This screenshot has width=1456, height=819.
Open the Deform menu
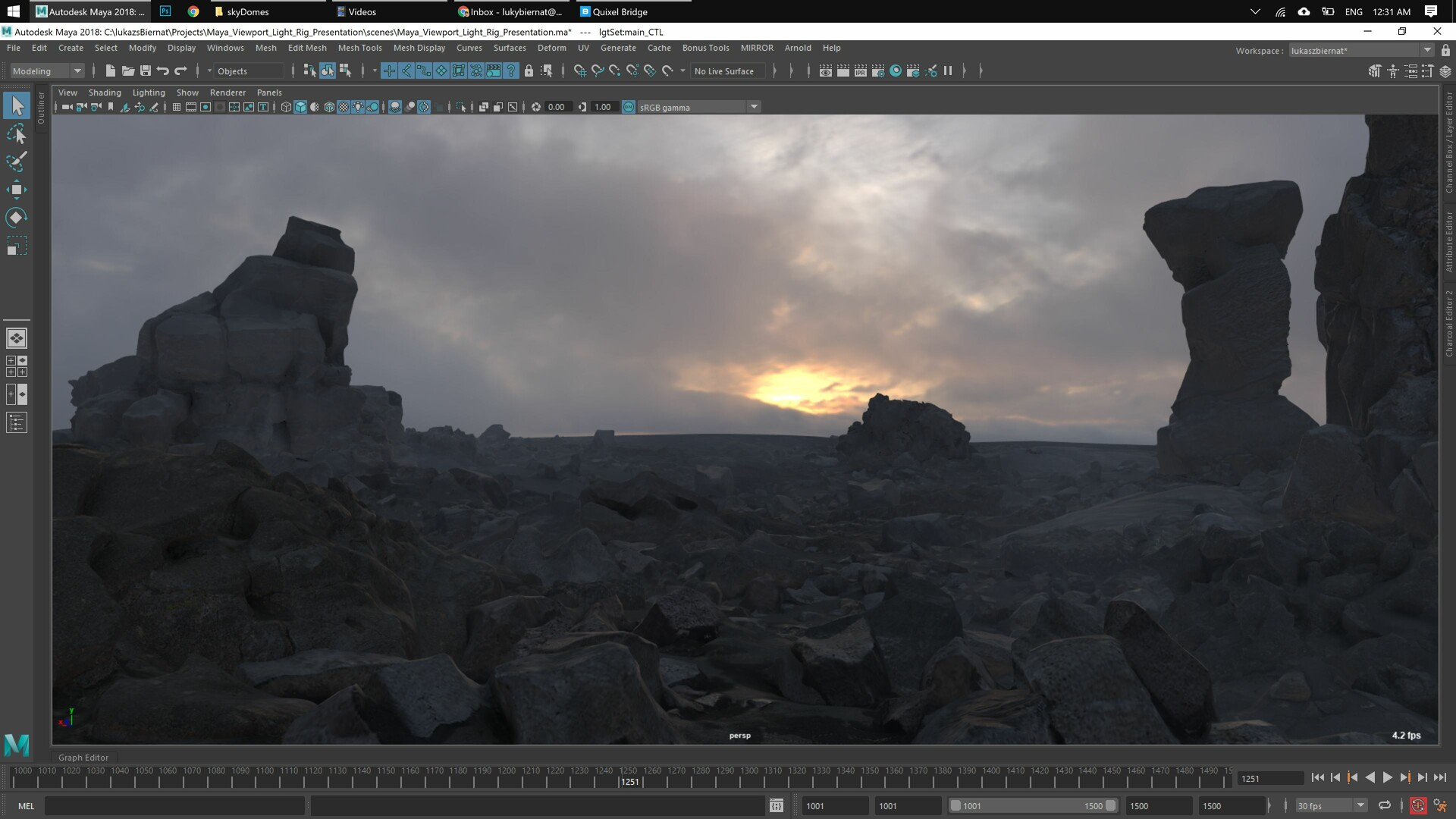click(x=551, y=48)
